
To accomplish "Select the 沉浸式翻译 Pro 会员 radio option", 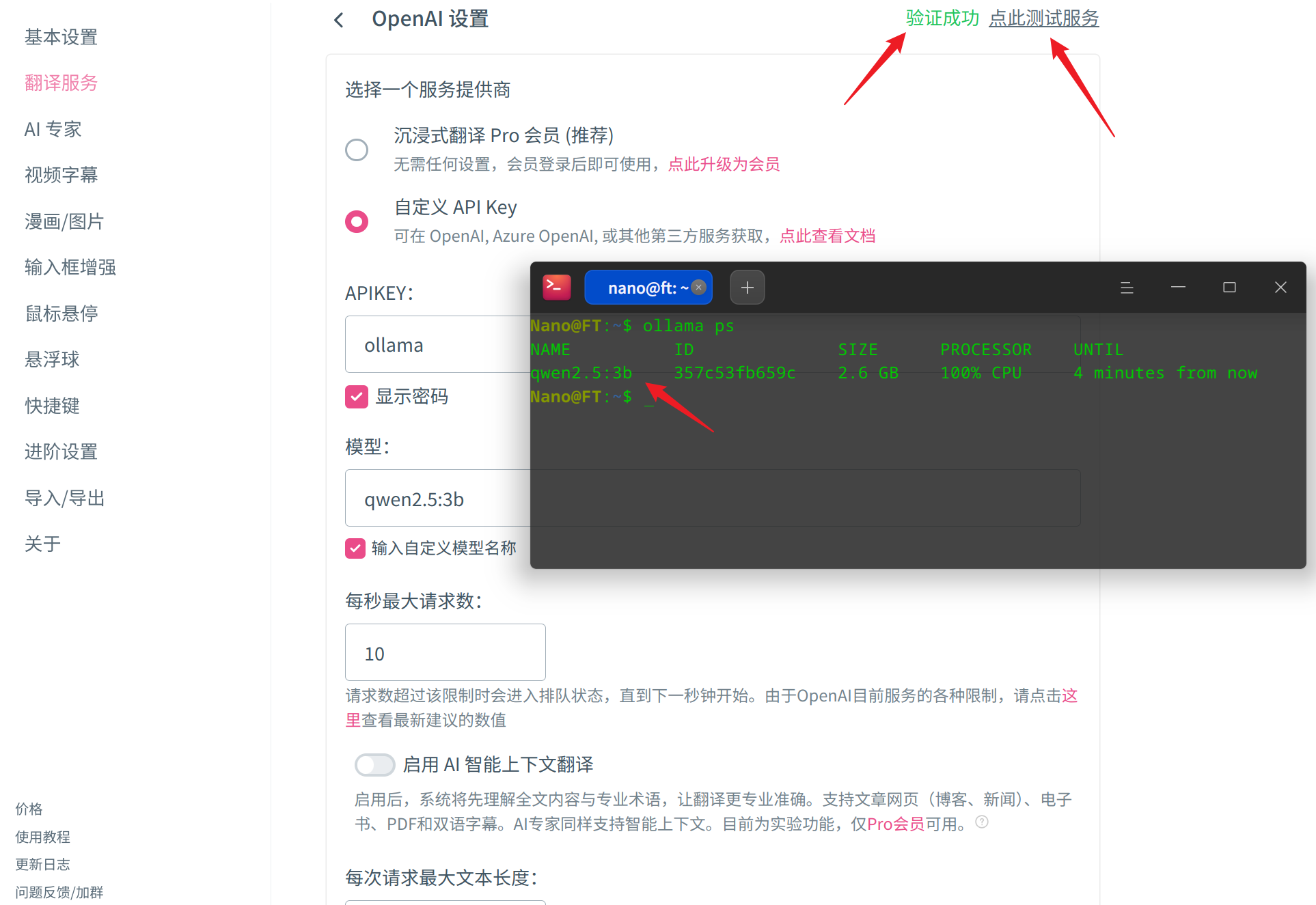I will (357, 150).
